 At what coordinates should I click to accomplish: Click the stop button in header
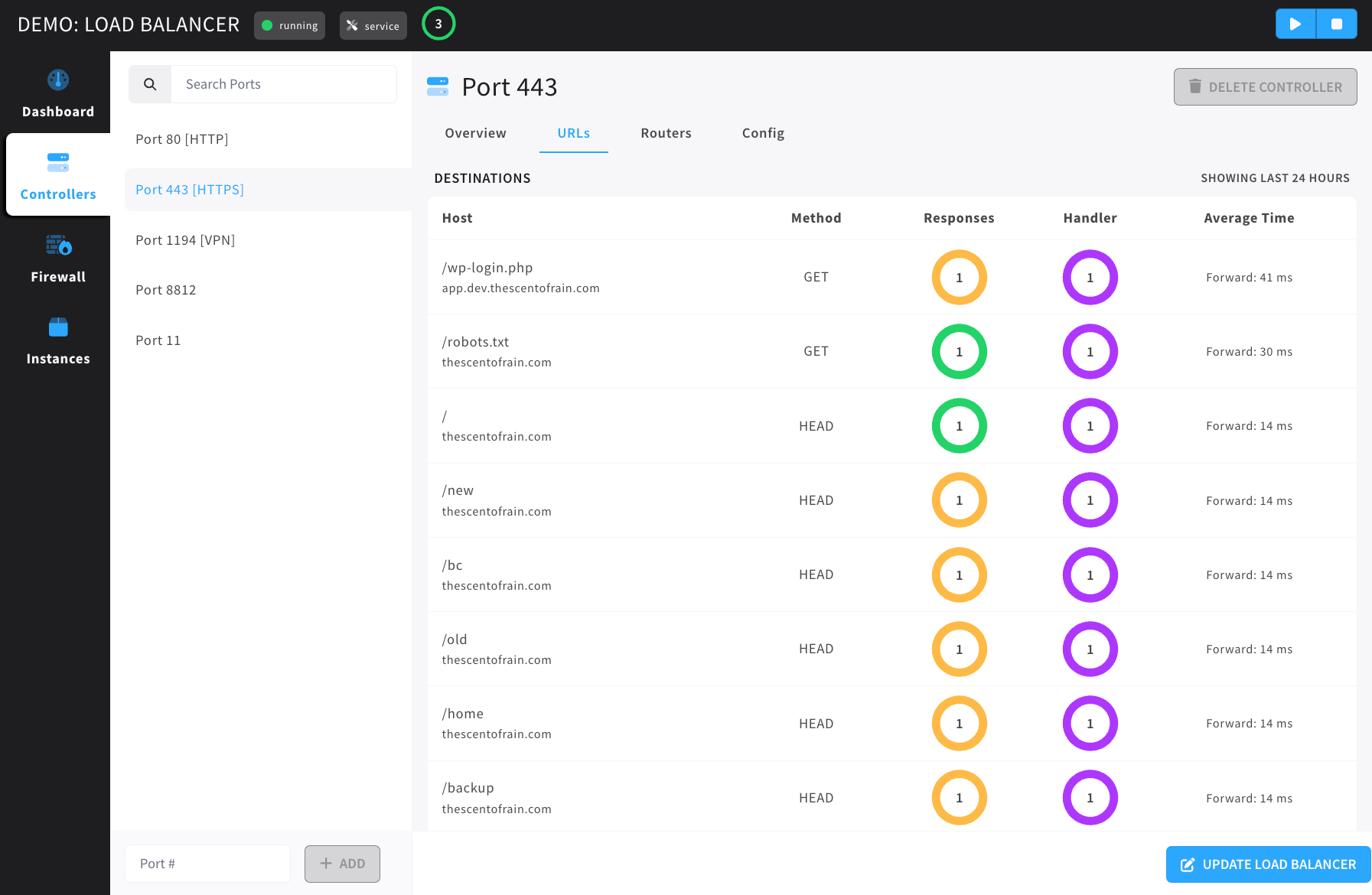point(1337,24)
